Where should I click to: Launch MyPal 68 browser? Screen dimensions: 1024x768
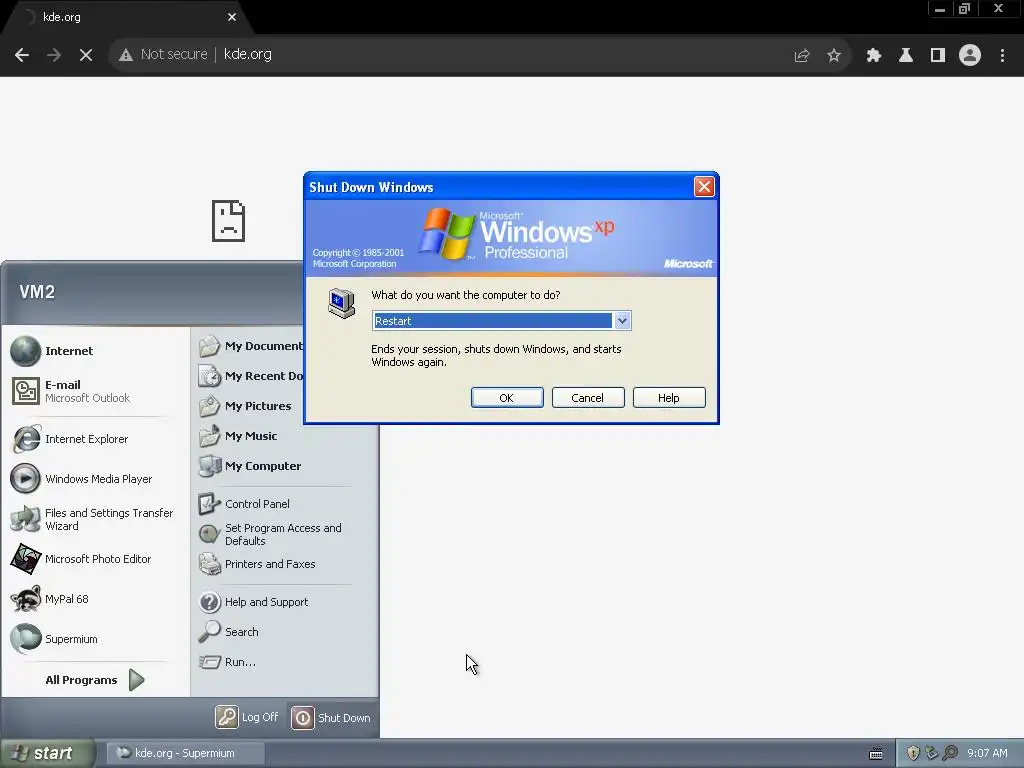pyautogui.click(x=95, y=599)
